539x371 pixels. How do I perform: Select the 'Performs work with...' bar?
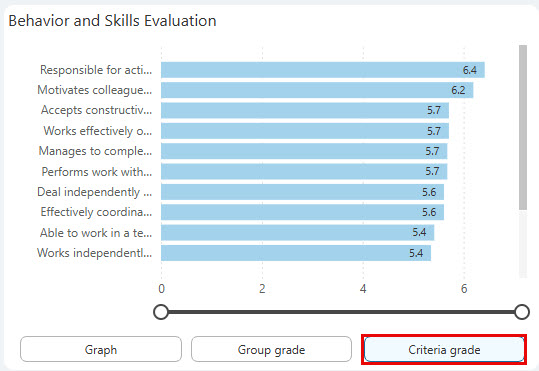(304, 171)
